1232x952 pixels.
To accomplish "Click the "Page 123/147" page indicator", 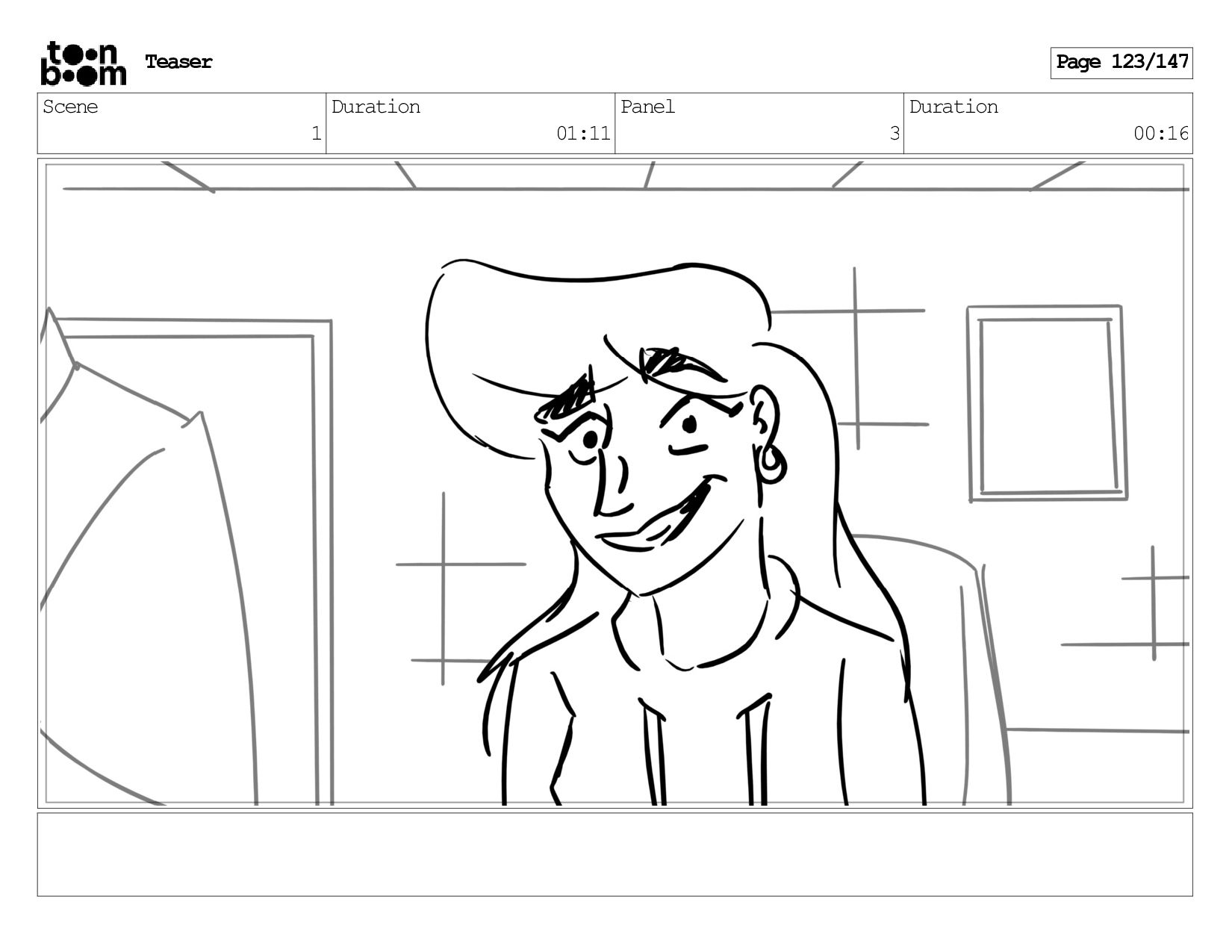I will pos(1121,63).
